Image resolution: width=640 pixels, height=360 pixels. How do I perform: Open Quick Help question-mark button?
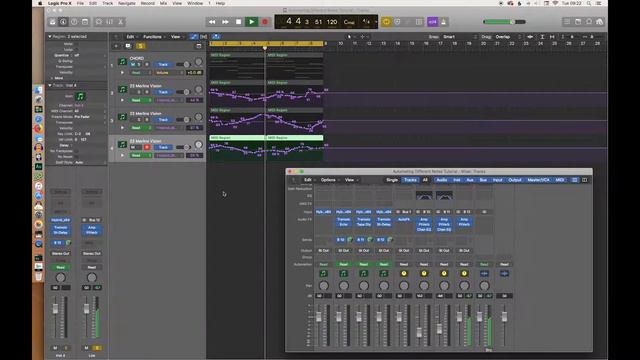pyautogui.click(x=74, y=22)
